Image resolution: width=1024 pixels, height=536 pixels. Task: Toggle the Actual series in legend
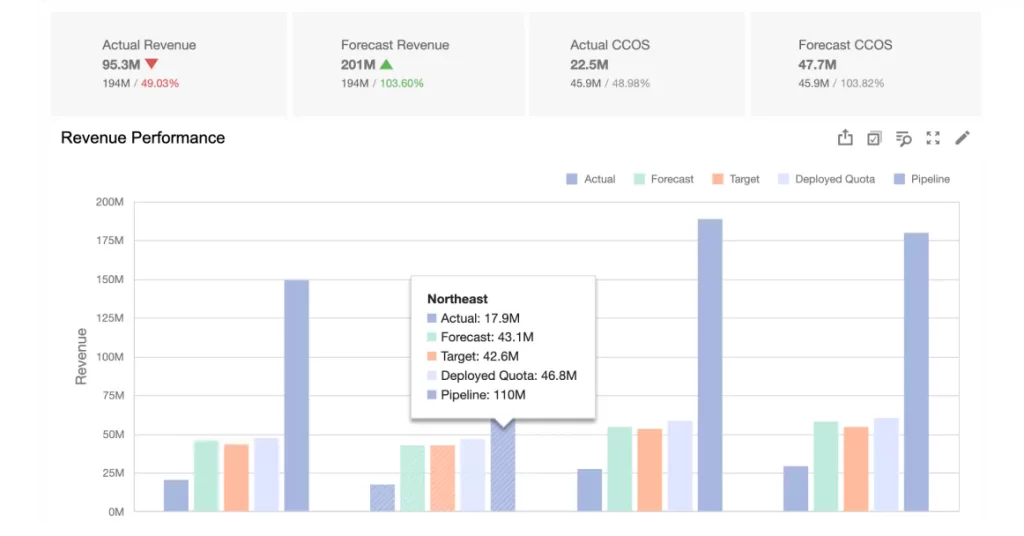coord(590,179)
